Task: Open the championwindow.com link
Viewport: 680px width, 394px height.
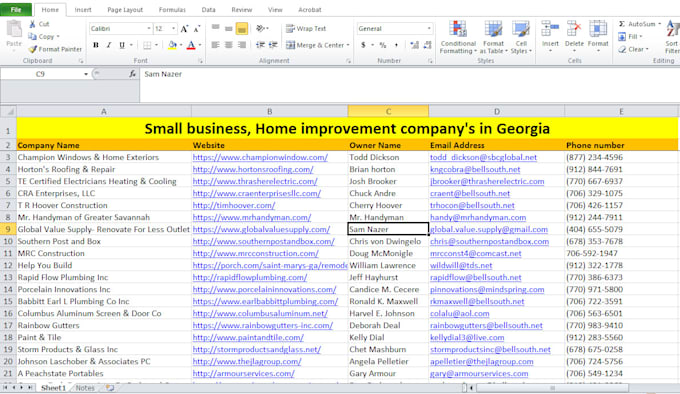Action: point(260,157)
